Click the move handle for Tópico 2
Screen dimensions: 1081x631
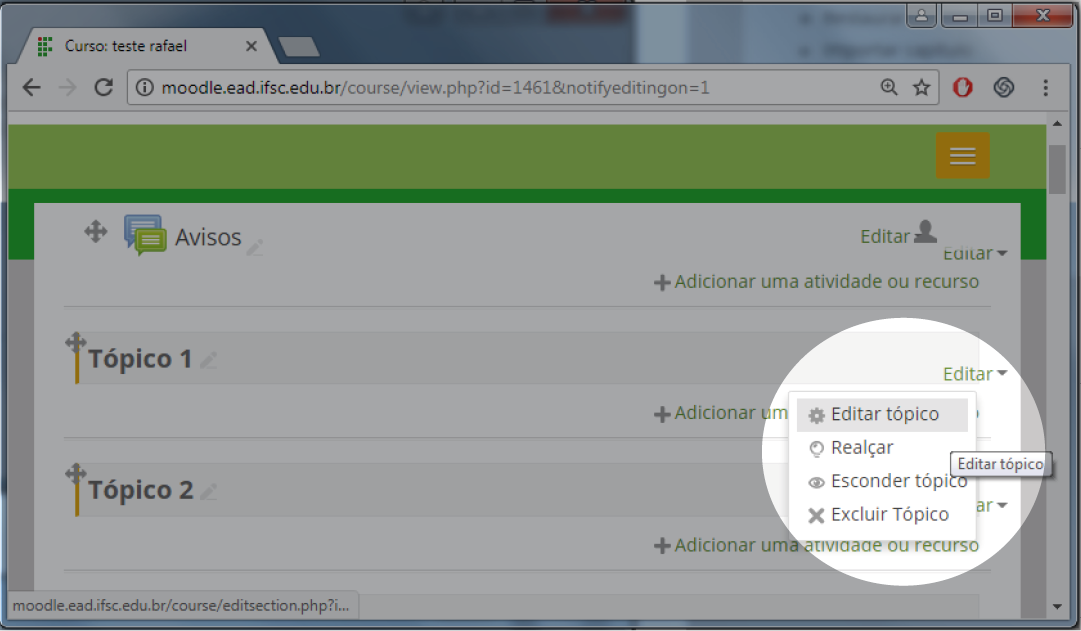pyautogui.click(x=75, y=474)
